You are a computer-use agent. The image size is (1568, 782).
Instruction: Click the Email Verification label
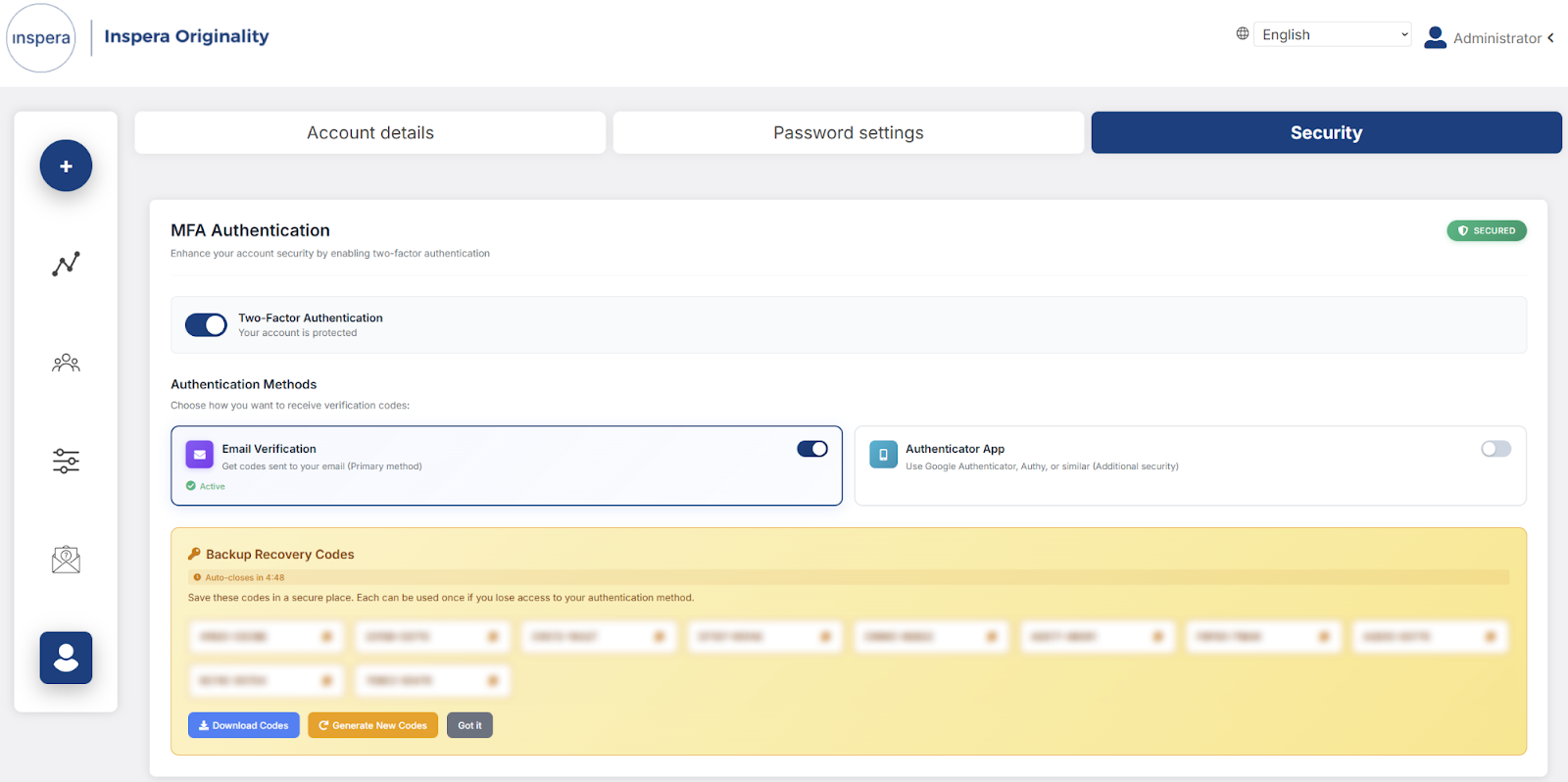pos(269,449)
